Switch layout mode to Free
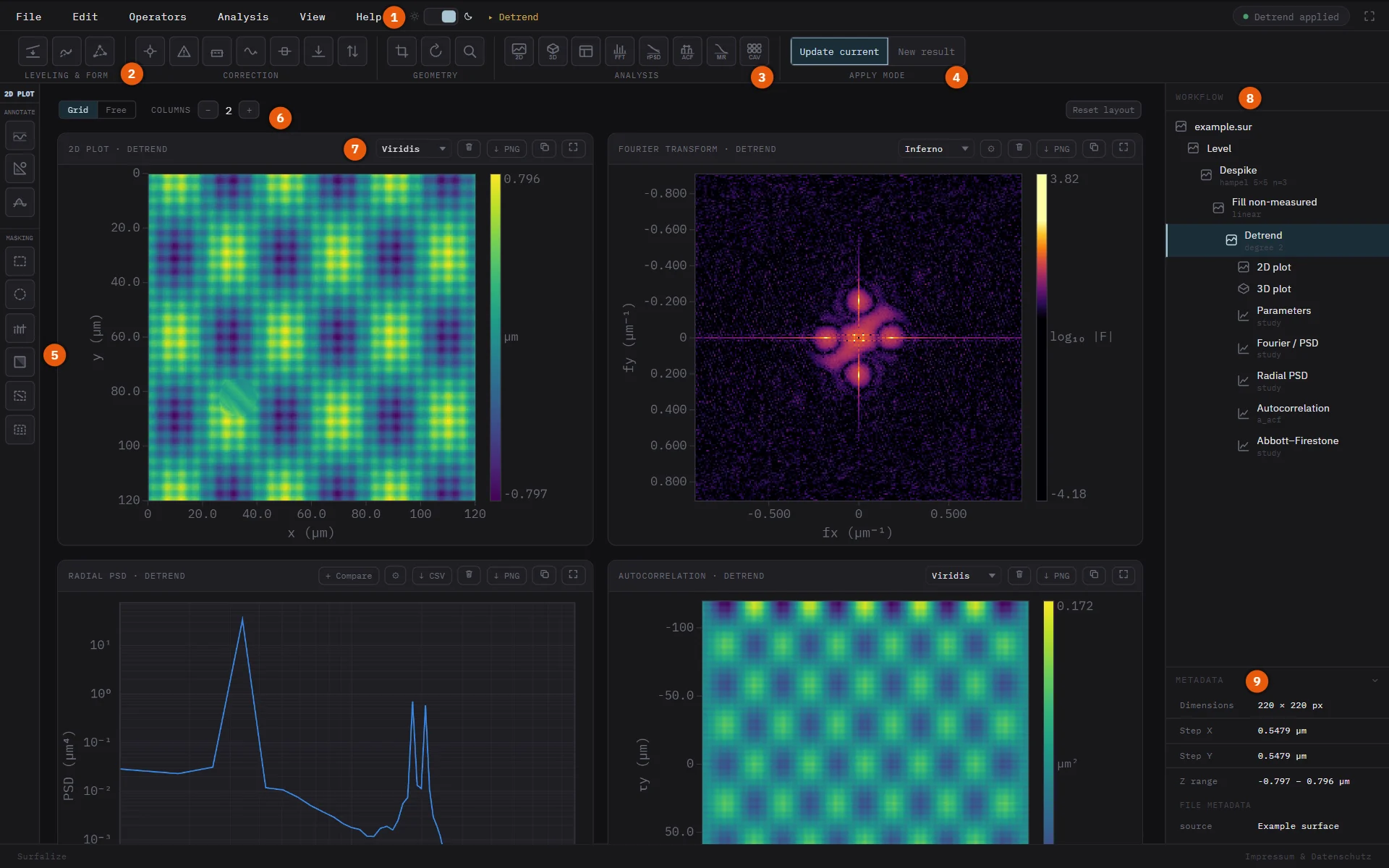 point(116,110)
